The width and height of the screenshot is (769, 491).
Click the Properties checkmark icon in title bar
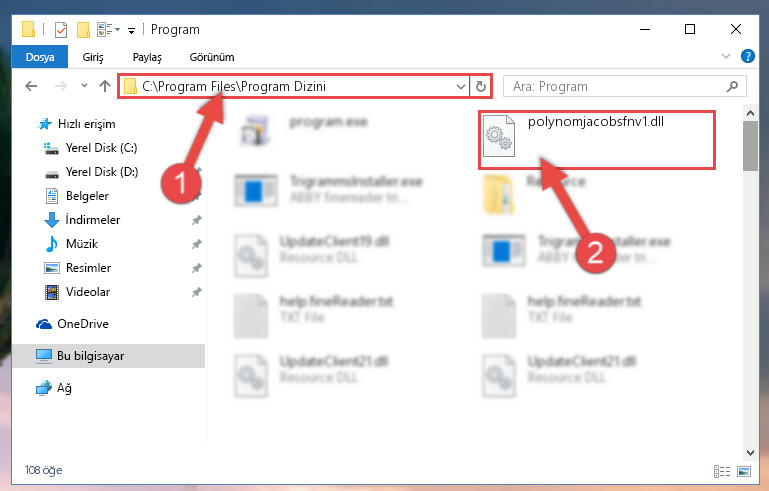[60, 30]
